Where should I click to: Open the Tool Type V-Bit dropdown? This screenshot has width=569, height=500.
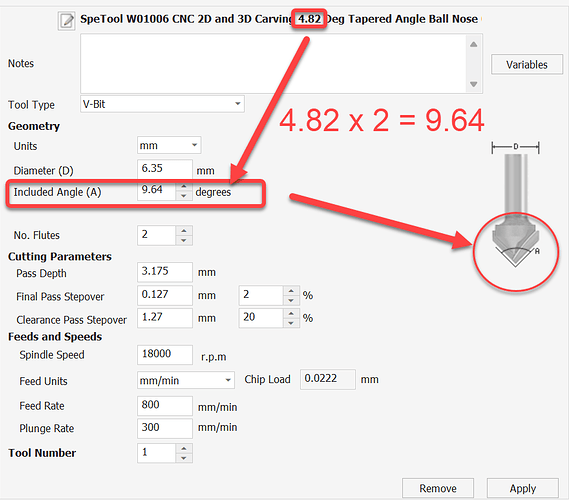tap(162, 104)
